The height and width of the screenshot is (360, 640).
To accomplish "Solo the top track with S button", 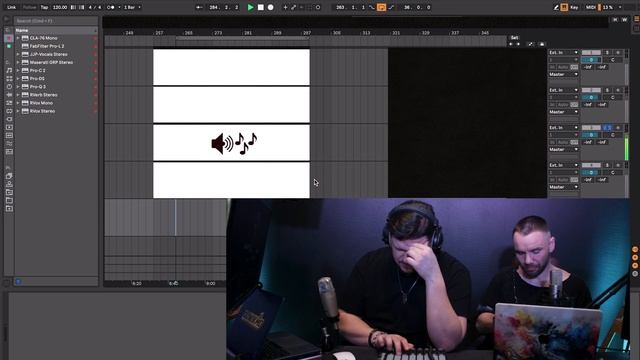I will [x=607, y=53].
